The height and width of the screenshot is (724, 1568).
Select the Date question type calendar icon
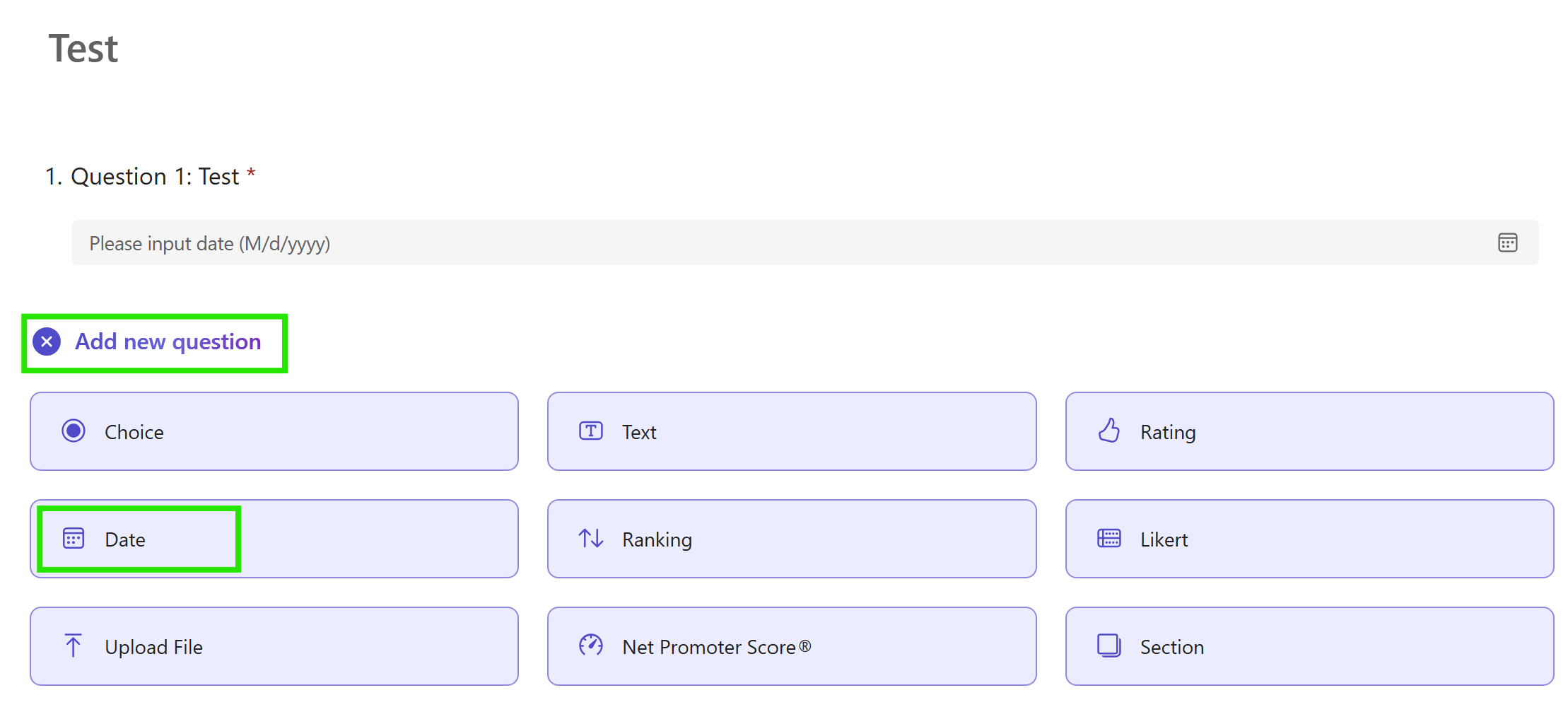[x=74, y=538]
